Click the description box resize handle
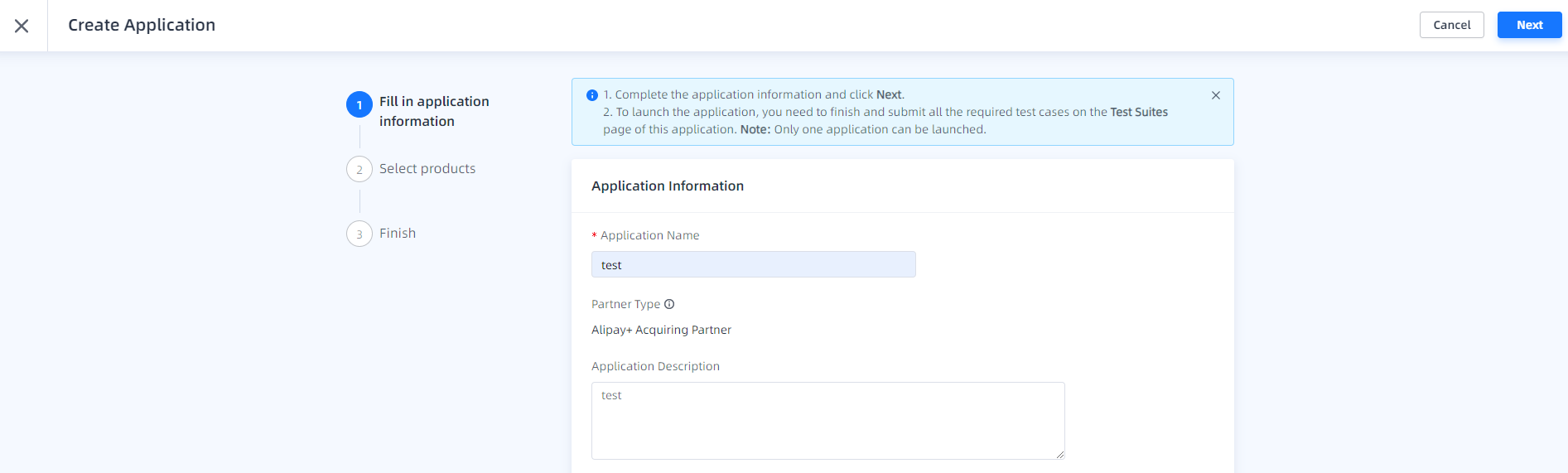 pyautogui.click(x=1059, y=454)
